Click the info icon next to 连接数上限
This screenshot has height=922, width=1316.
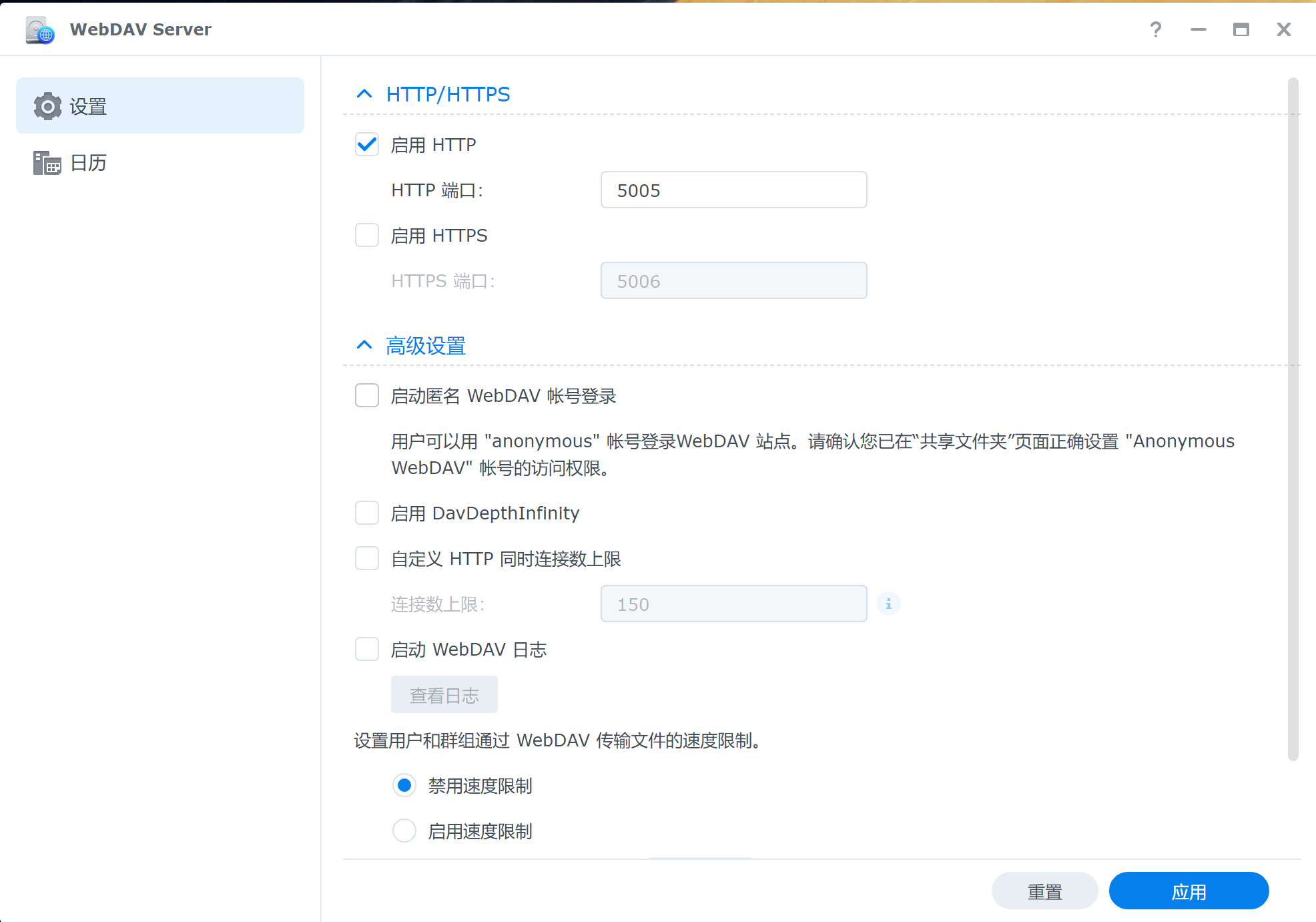click(888, 604)
